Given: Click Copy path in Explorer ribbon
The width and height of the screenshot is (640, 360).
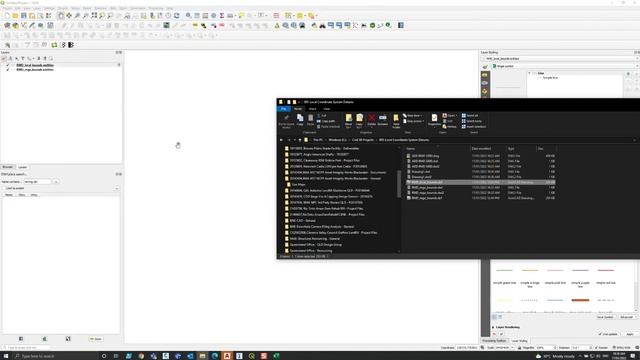Looking at the screenshot, I should coord(326,121).
